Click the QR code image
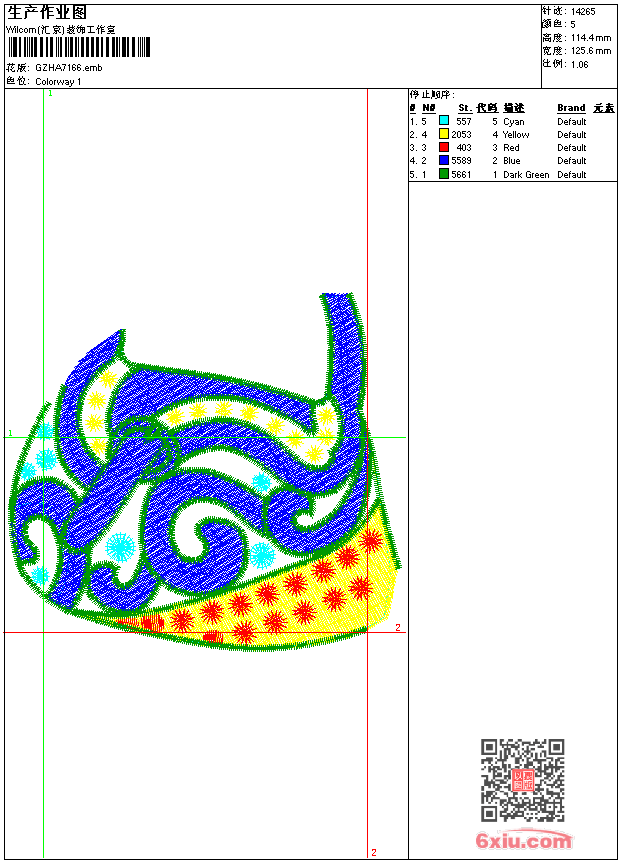Screen dimensions: 620x860 click(522, 780)
